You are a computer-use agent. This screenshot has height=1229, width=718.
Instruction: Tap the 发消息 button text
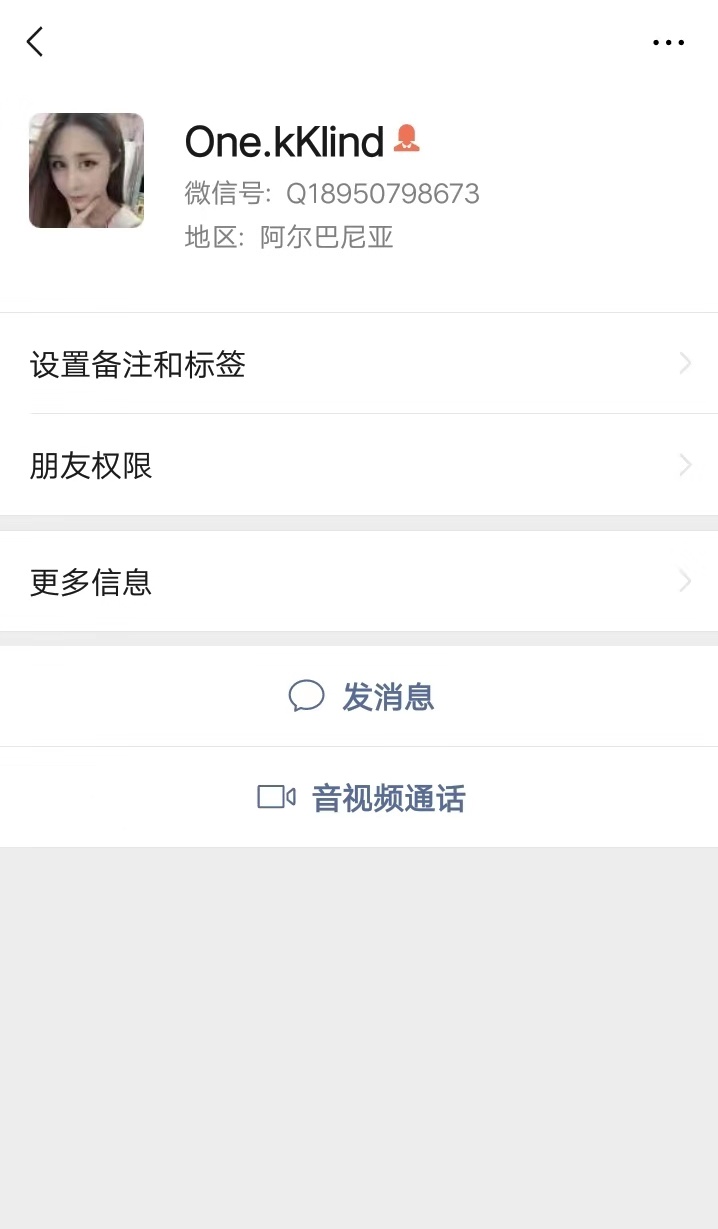click(x=388, y=696)
